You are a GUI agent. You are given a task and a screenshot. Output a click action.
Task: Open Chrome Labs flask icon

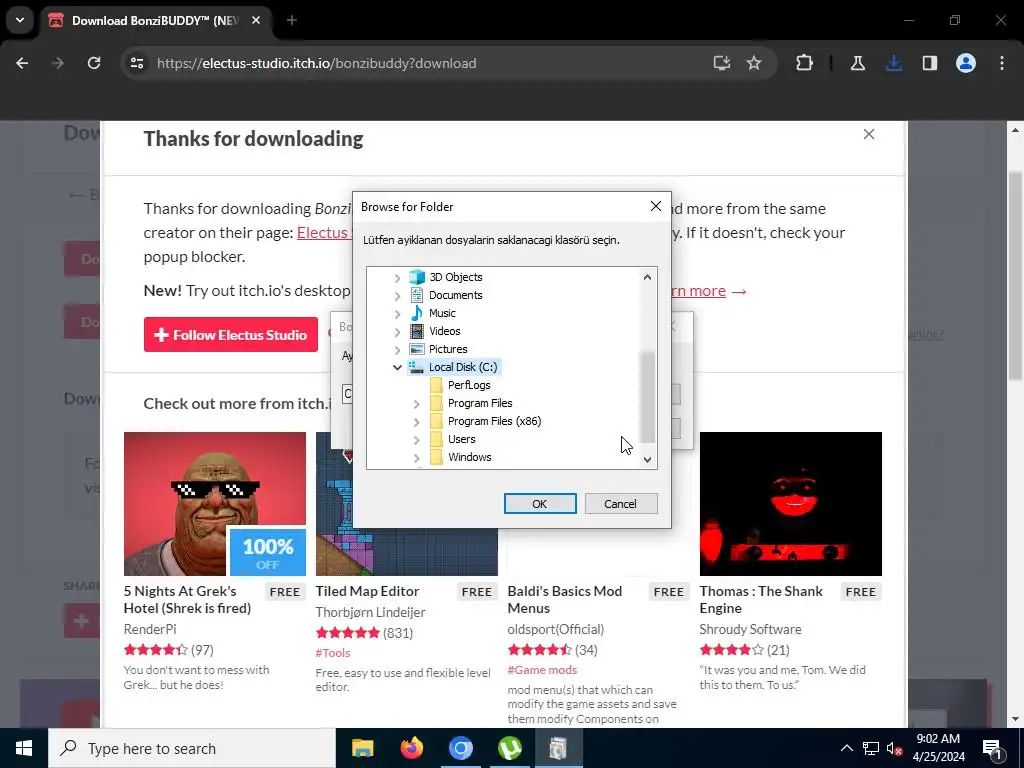tap(858, 63)
